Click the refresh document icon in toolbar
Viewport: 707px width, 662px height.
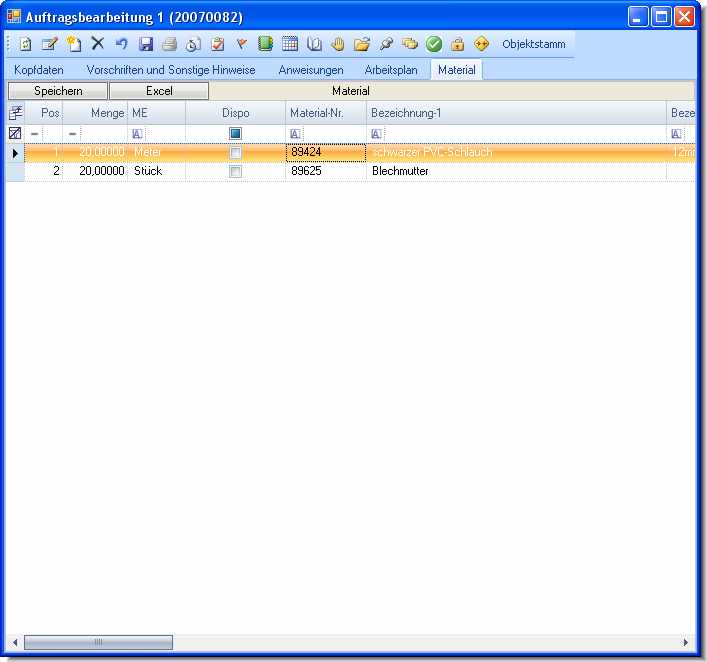click(x=26, y=44)
